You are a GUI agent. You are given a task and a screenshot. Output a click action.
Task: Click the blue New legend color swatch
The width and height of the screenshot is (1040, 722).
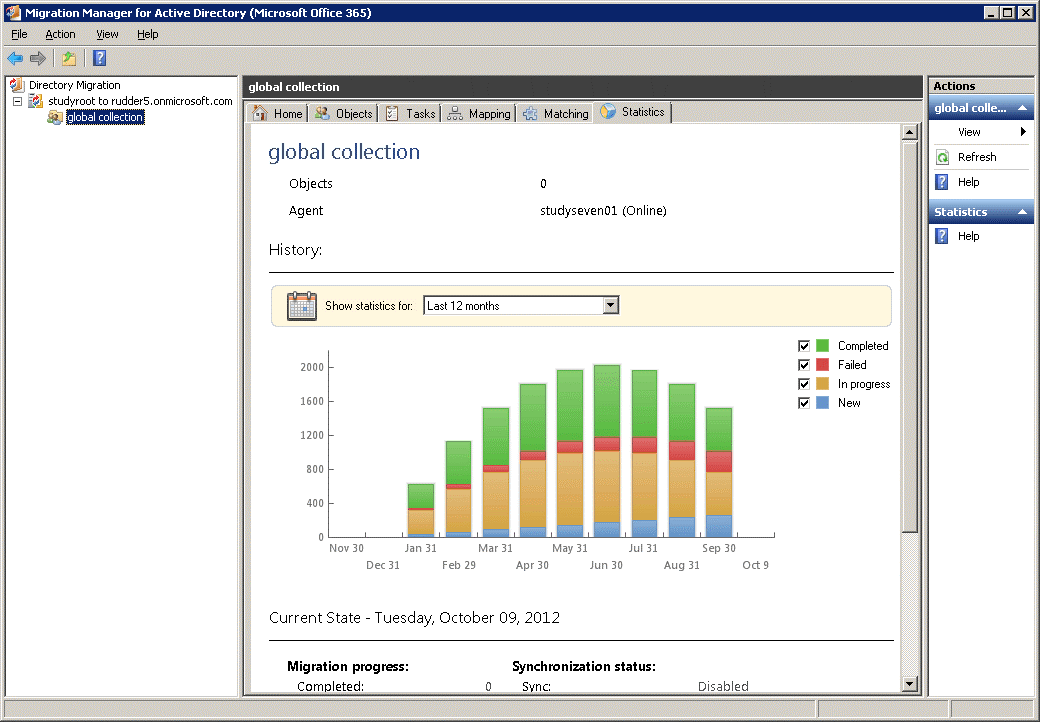[x=823, y=403]
